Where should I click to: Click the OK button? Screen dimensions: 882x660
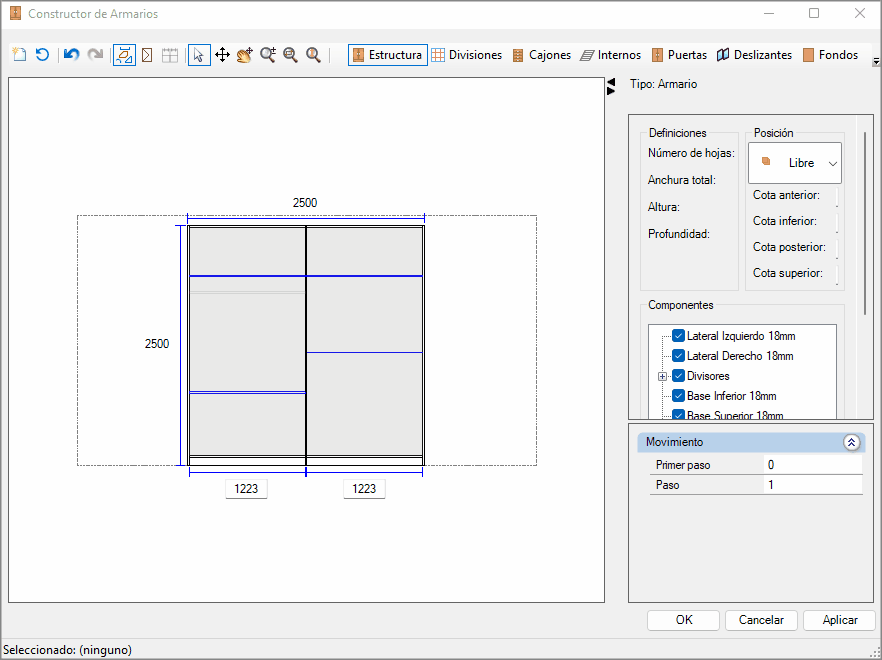(x=683, y=620)
